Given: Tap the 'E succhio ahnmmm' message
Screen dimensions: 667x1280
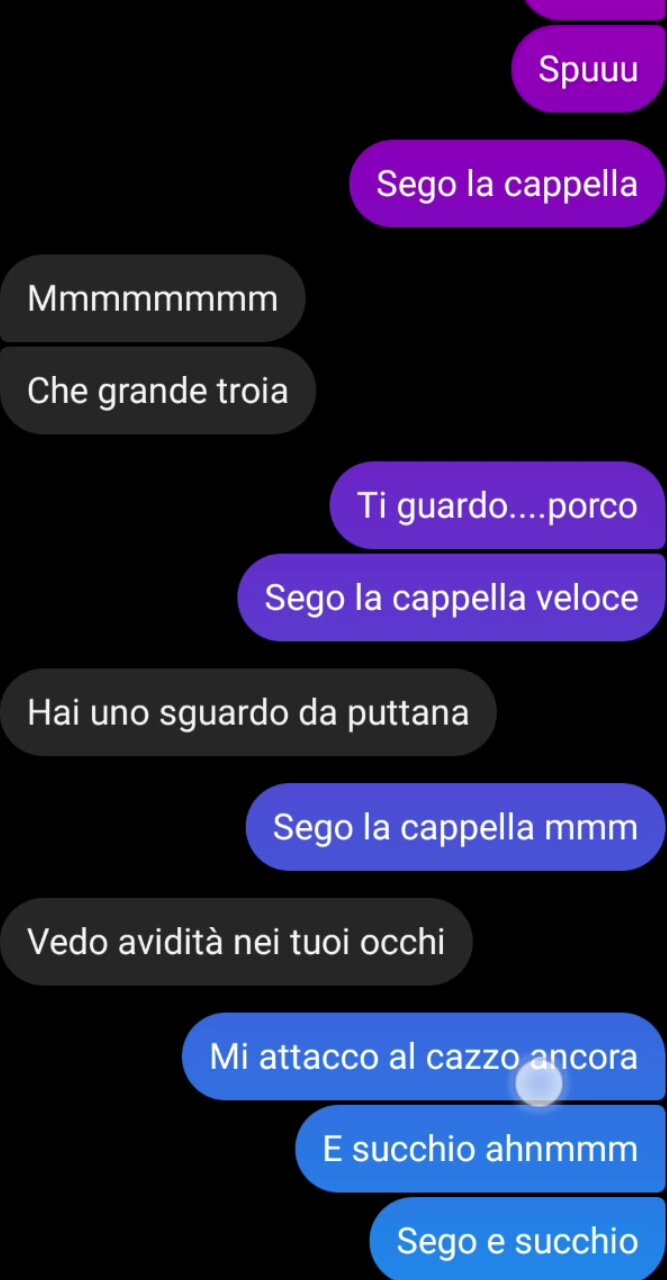Looking at the screenshot, I should [x=481, y=1148].
